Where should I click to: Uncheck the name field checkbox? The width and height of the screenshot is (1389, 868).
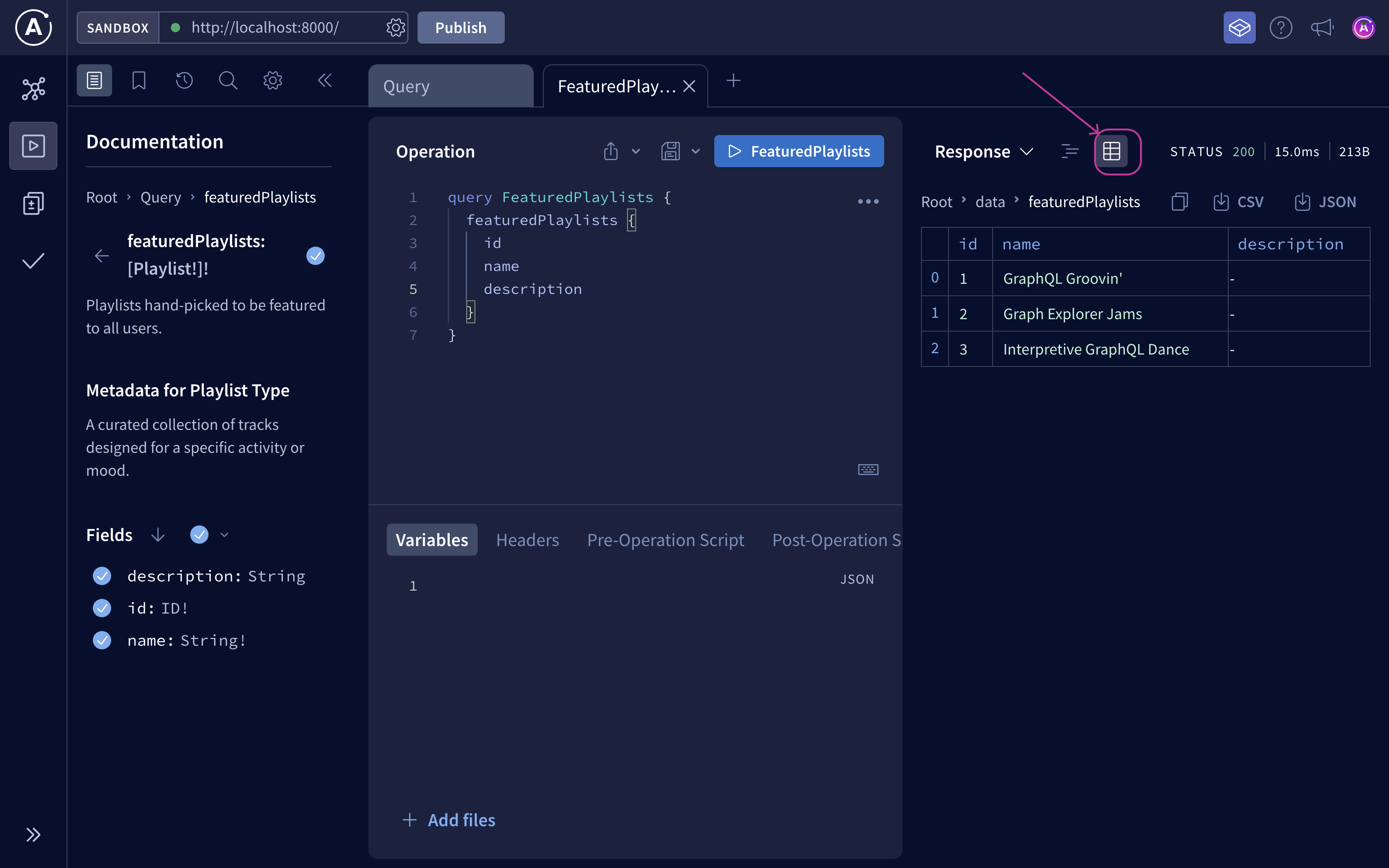pos(102,640)
